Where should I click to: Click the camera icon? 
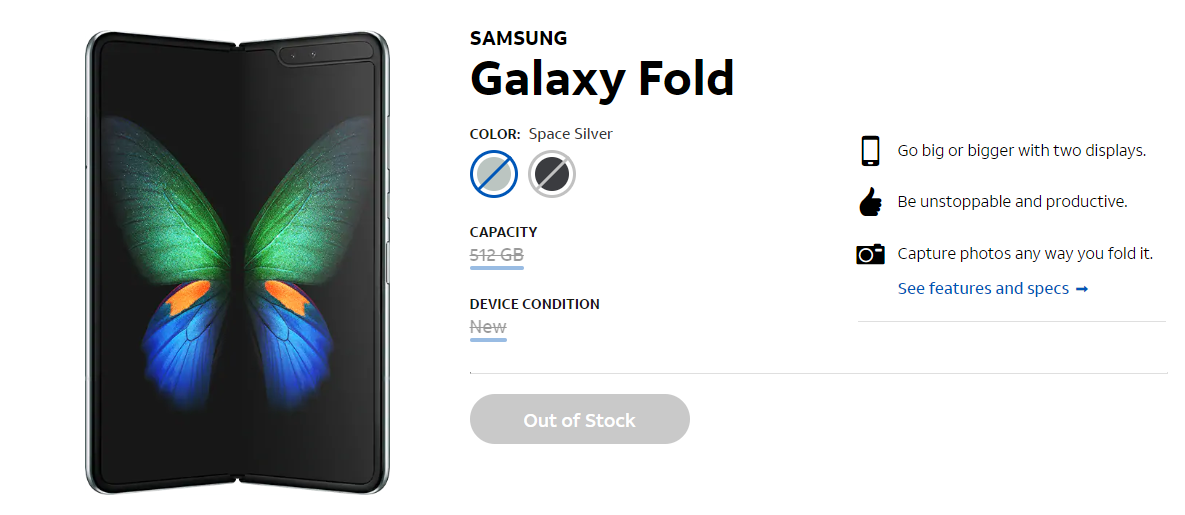click(x=870, y=254)
